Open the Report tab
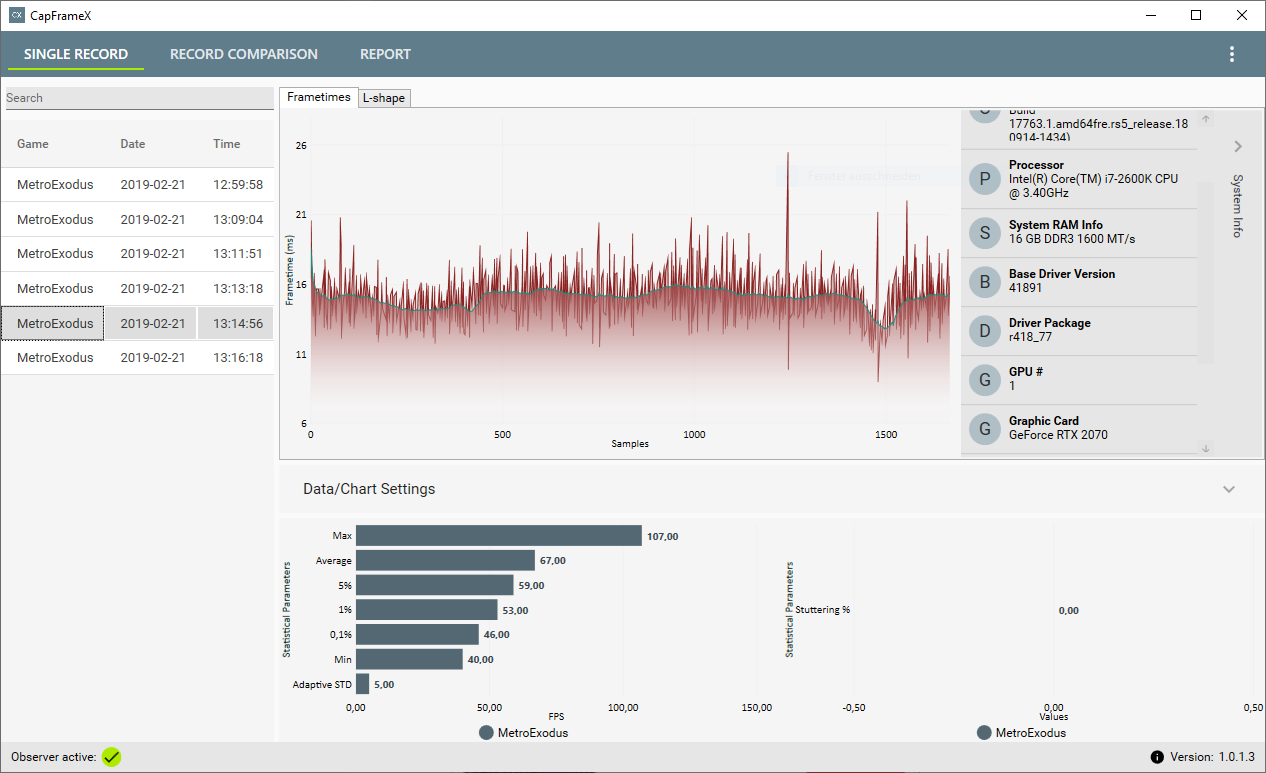This screenshot has height=773, width=1266. coord(385,54)
